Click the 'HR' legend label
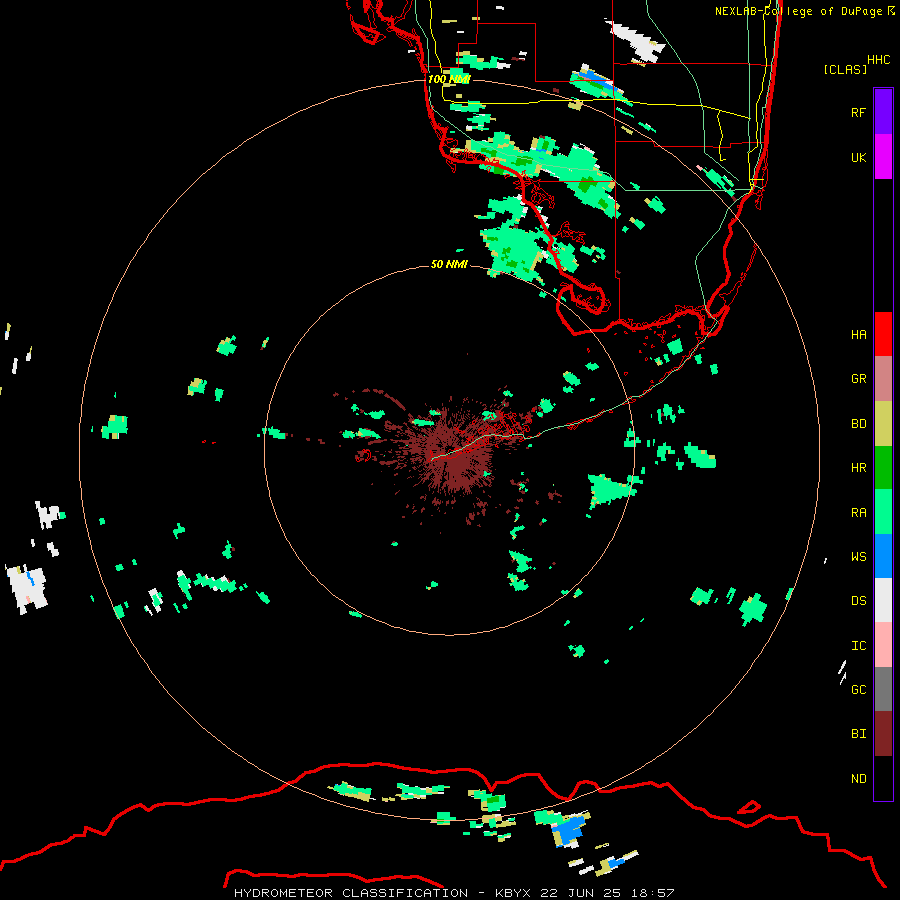The image size is (900, 900). coord(858,468)
